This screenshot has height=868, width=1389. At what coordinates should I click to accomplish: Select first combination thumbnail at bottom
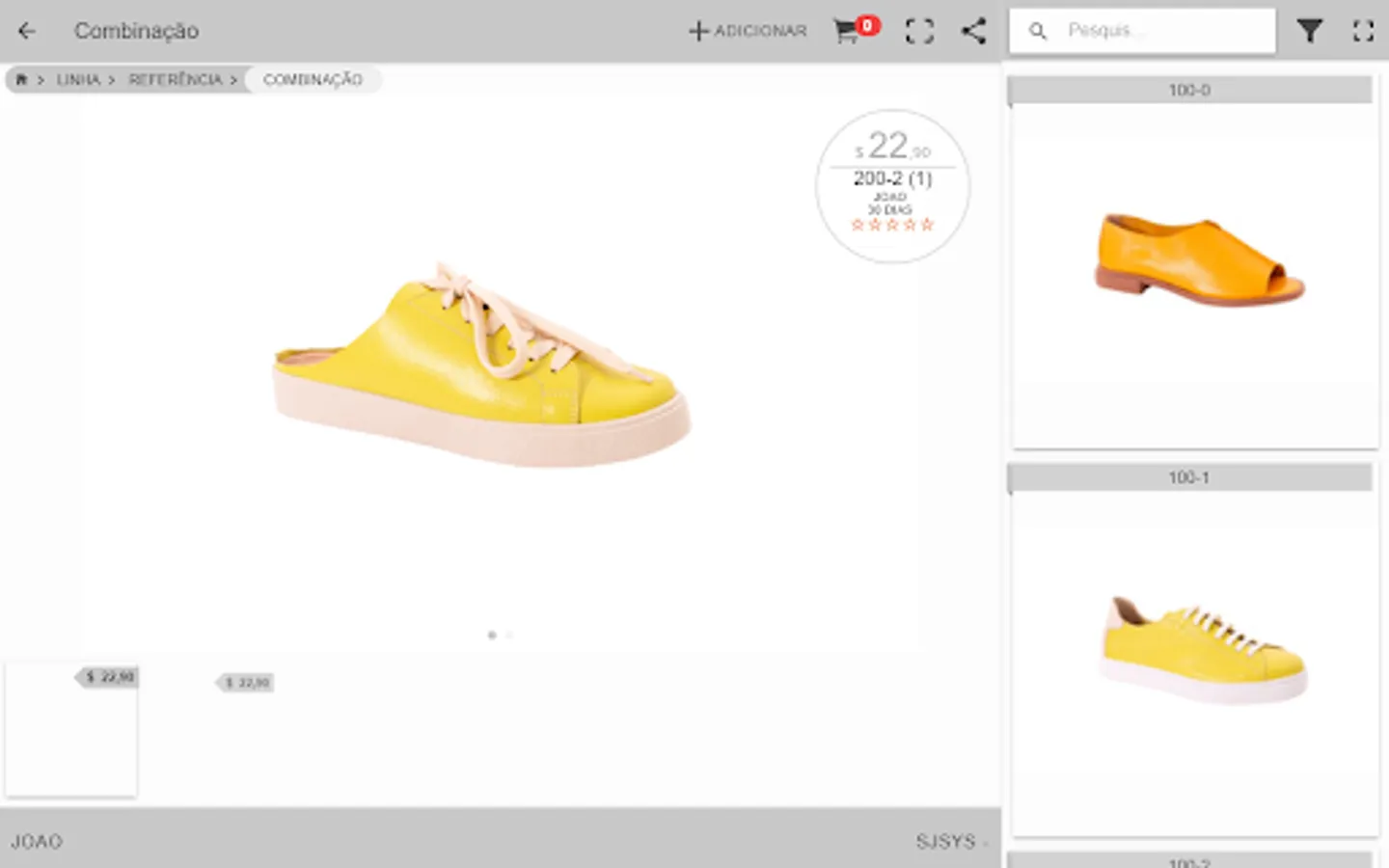pyautogui.click(x=70, y=729)
